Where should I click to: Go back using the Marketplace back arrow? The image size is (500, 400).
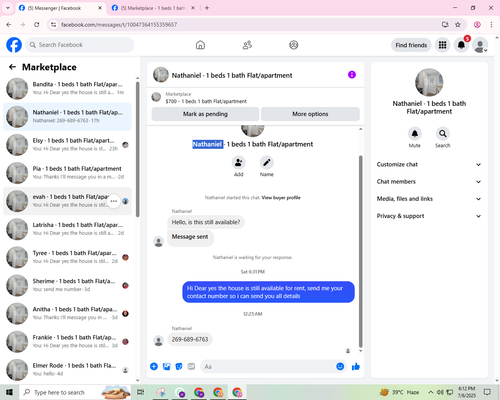click(12, 67)
